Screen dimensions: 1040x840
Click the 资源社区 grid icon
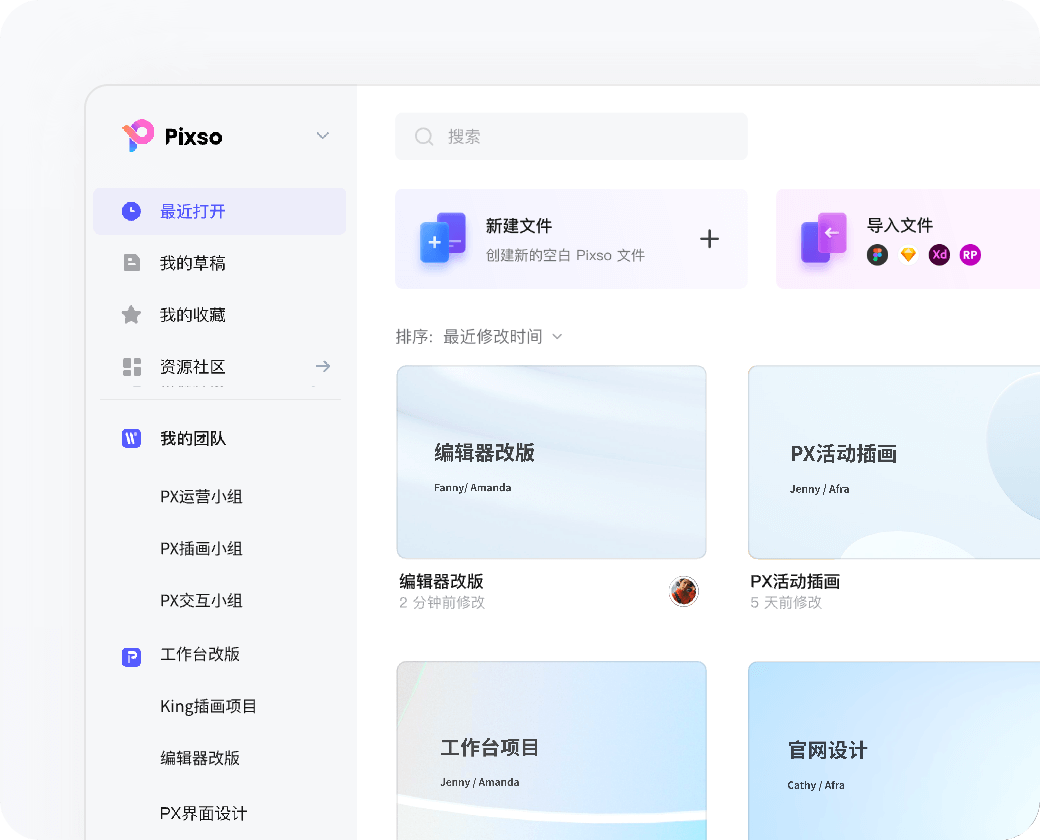(x=131, y=366)
